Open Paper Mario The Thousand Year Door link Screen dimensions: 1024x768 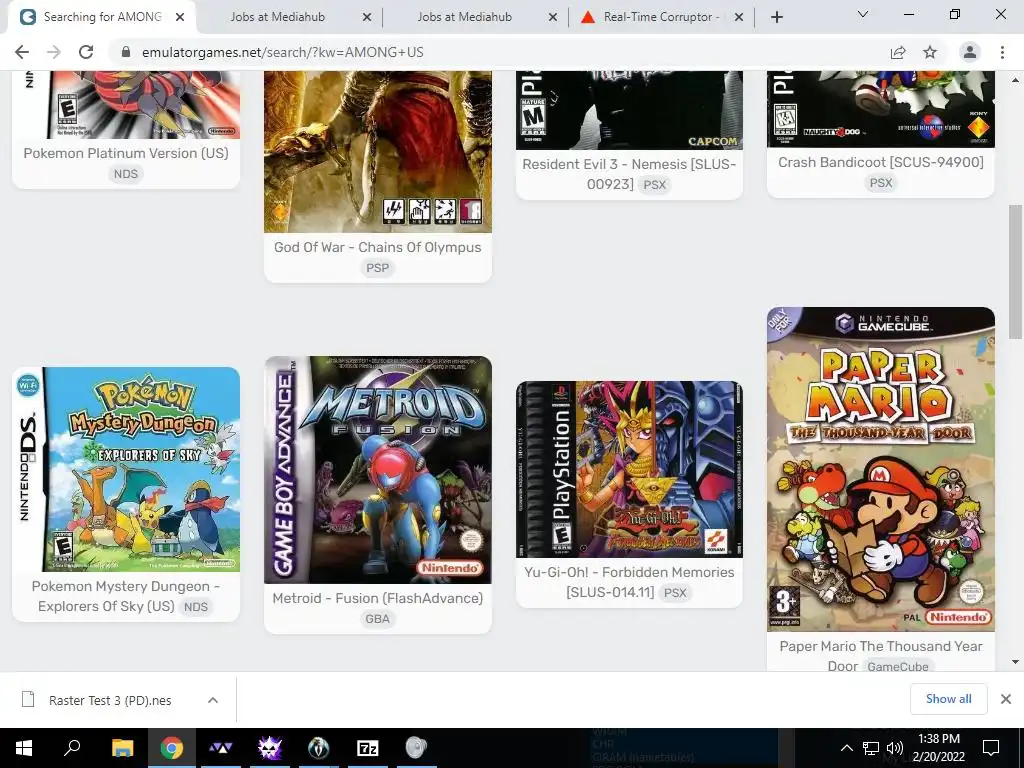pyautogui.click(x=880, y=656)
